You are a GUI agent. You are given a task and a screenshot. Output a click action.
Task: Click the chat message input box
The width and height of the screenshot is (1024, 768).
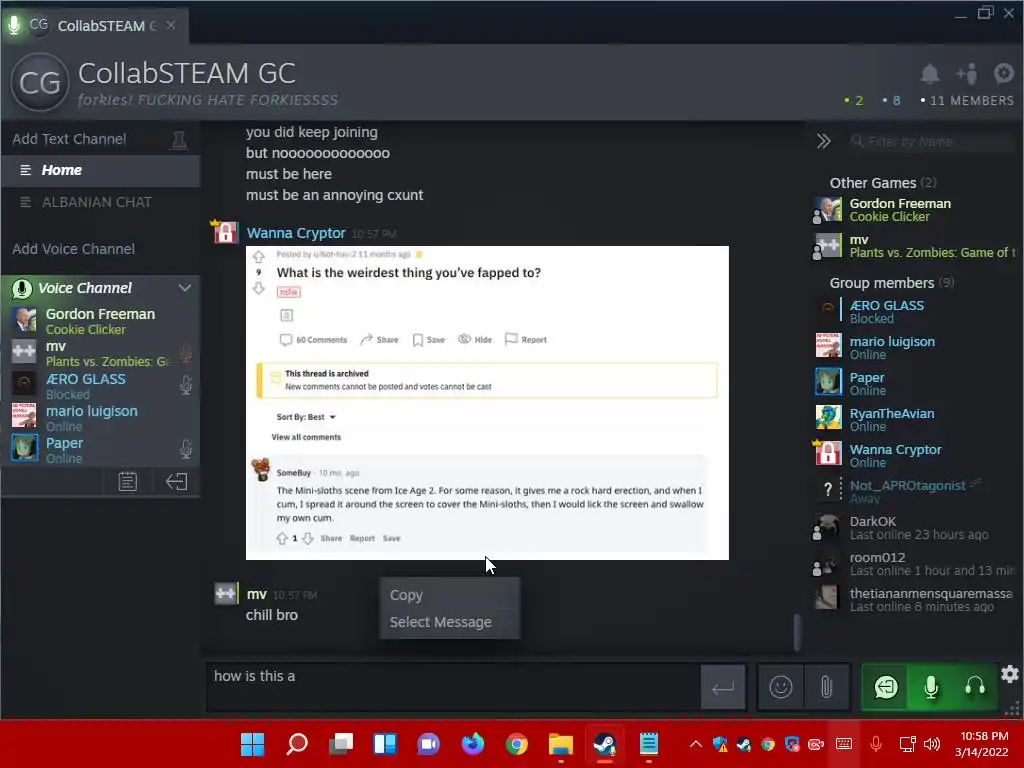453,686
